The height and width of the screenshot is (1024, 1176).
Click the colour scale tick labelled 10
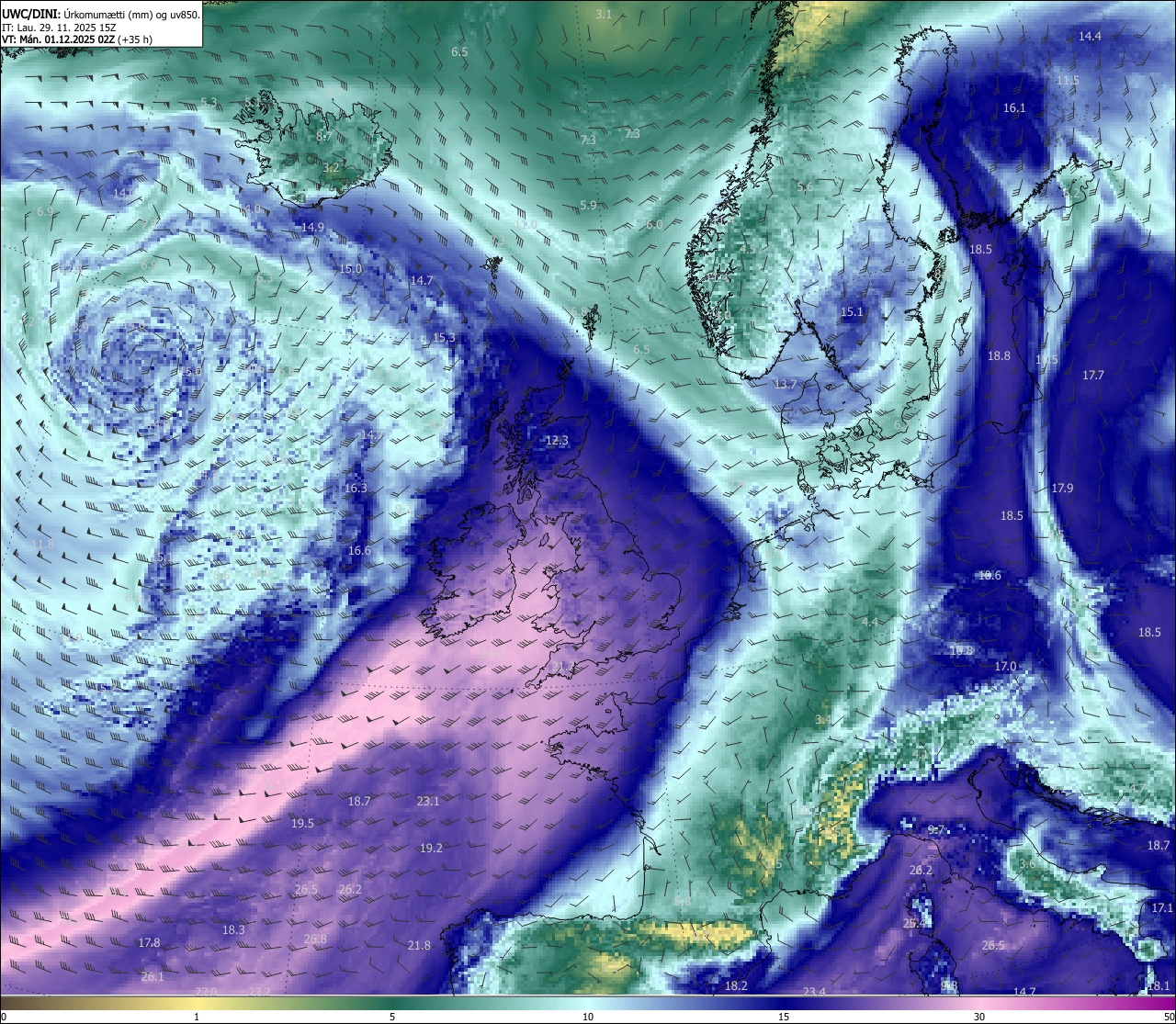tap(588, 1016)
